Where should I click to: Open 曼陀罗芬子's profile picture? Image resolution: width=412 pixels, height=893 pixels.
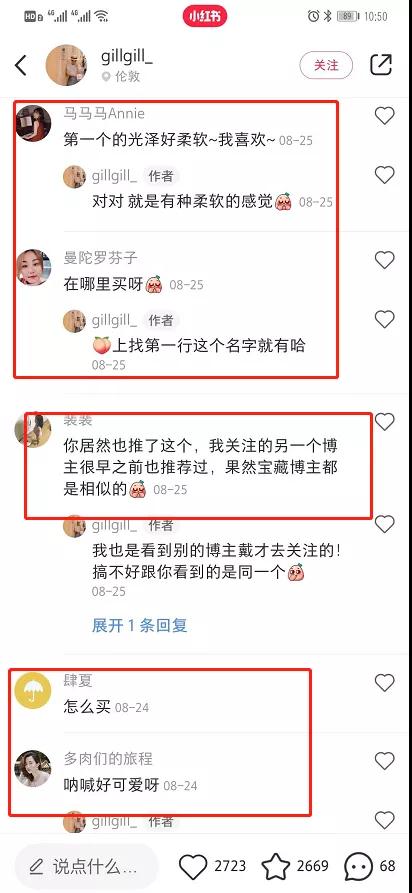pyautogui.click(x=33, y=267)
